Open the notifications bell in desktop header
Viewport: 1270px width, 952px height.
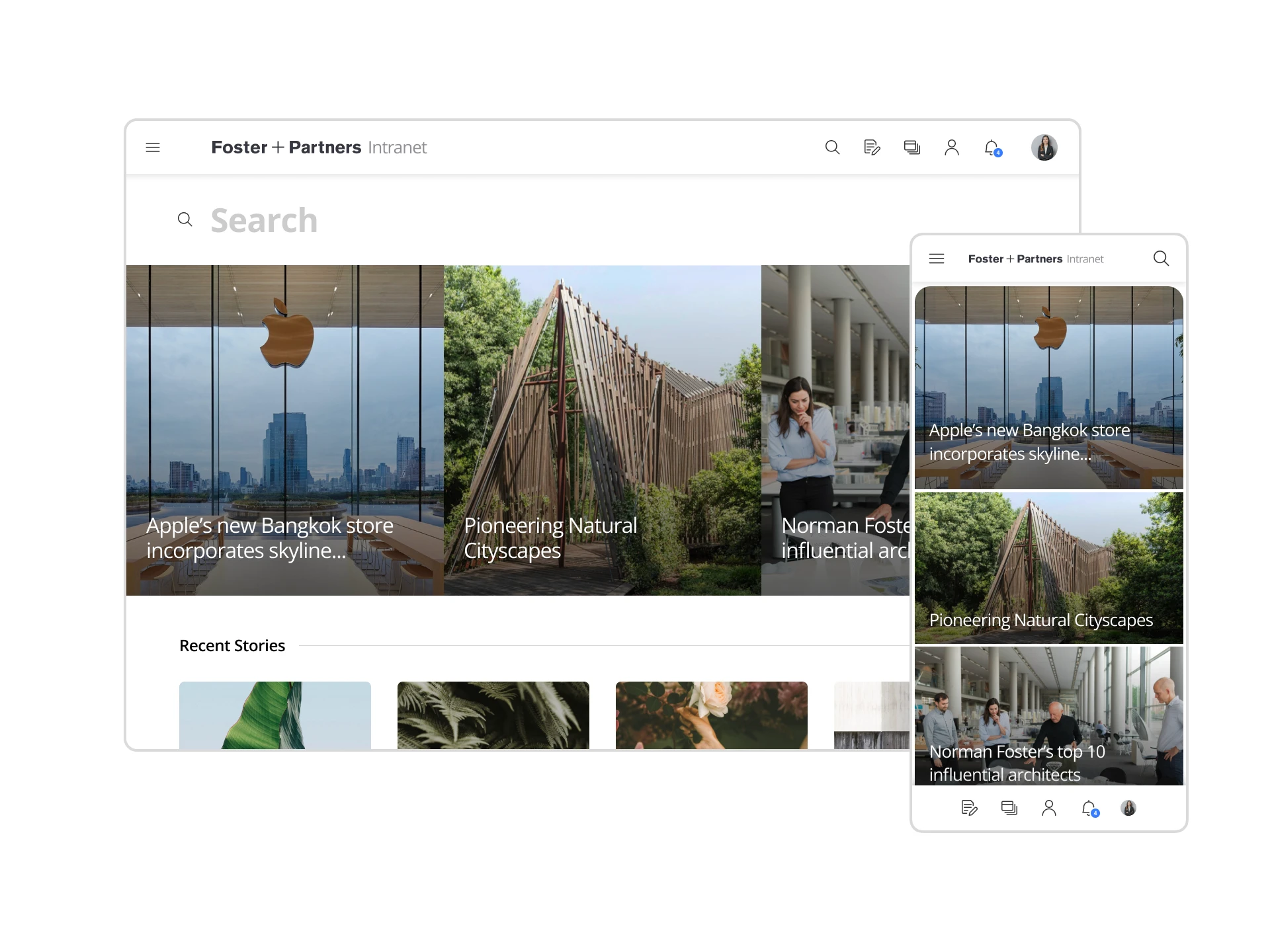[993, 148]
